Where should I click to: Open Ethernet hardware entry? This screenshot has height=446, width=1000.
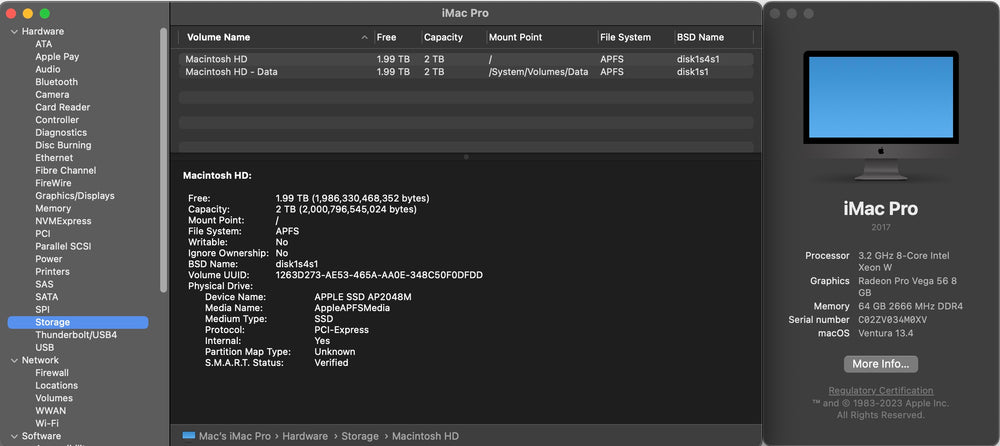click(x=54, y=158)
